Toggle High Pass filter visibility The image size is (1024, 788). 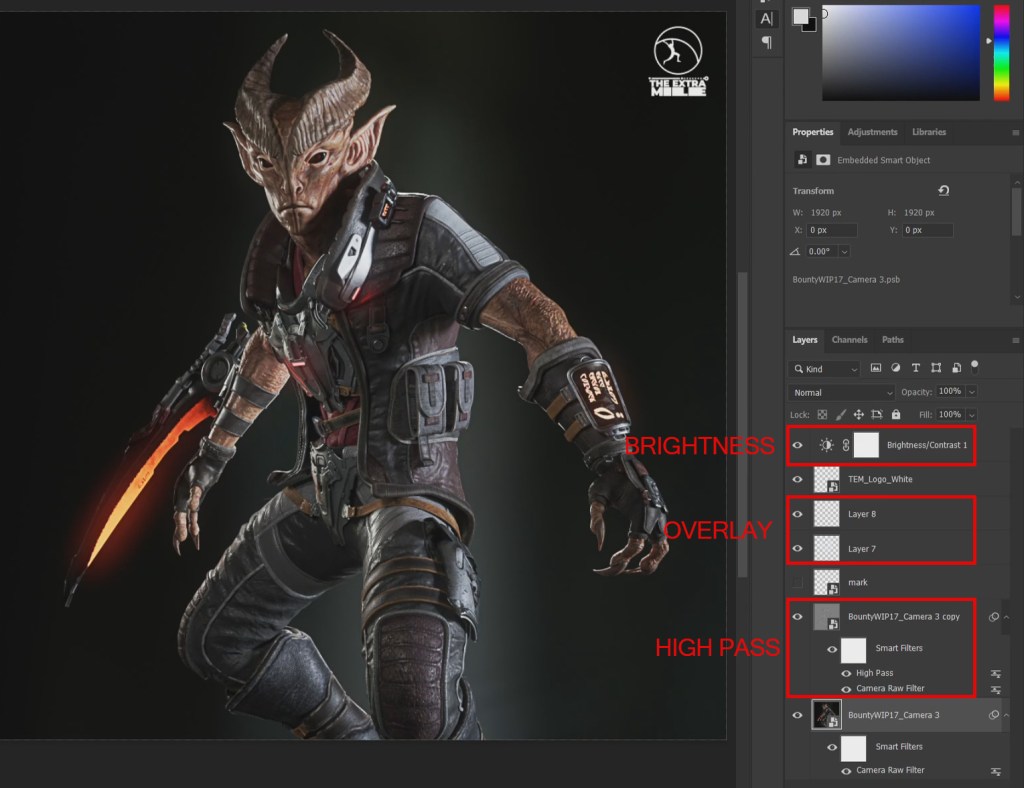[x=846, y=673]
